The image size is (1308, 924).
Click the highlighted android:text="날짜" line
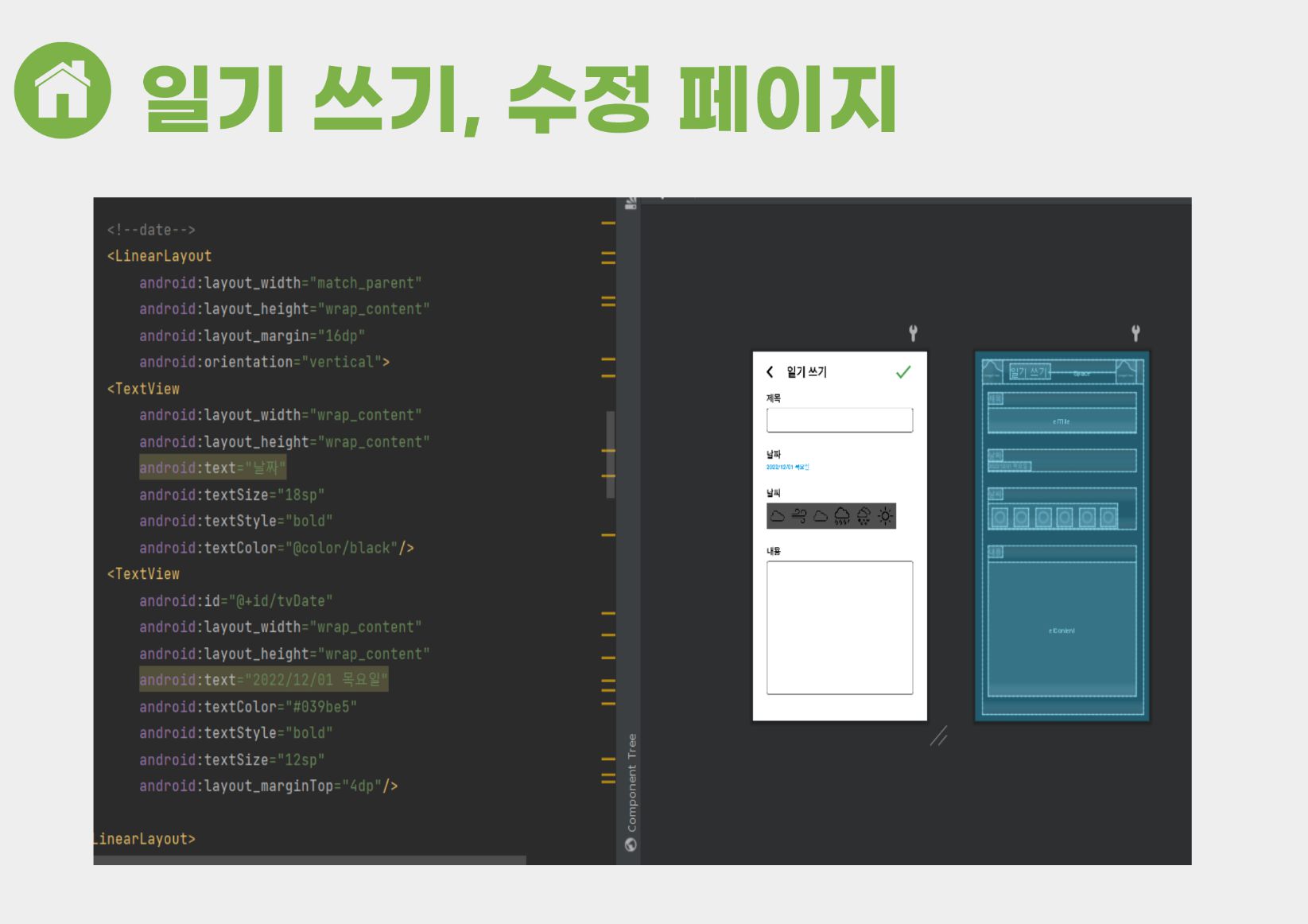point(212,468)
